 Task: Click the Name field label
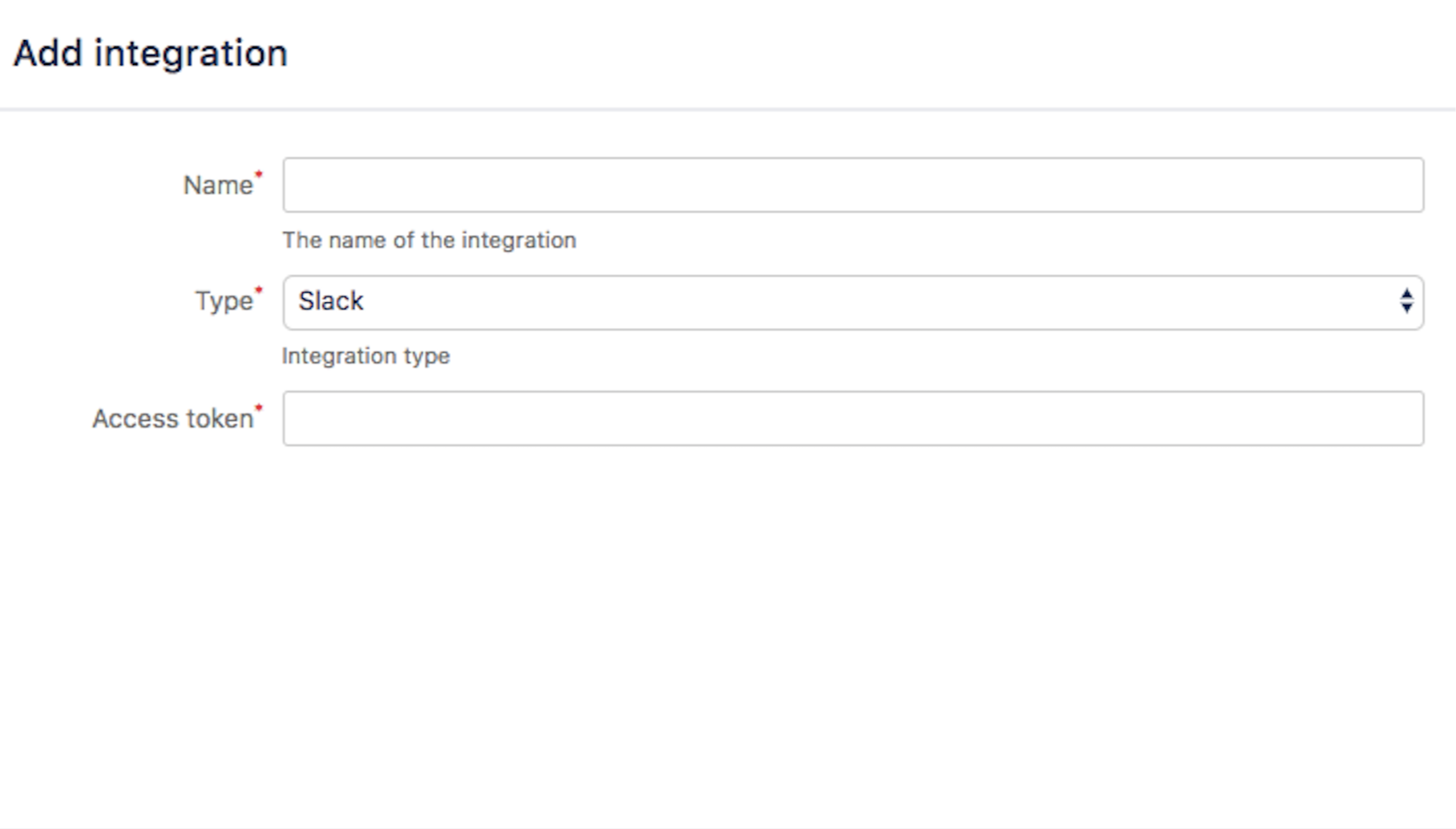pos(218,185)
